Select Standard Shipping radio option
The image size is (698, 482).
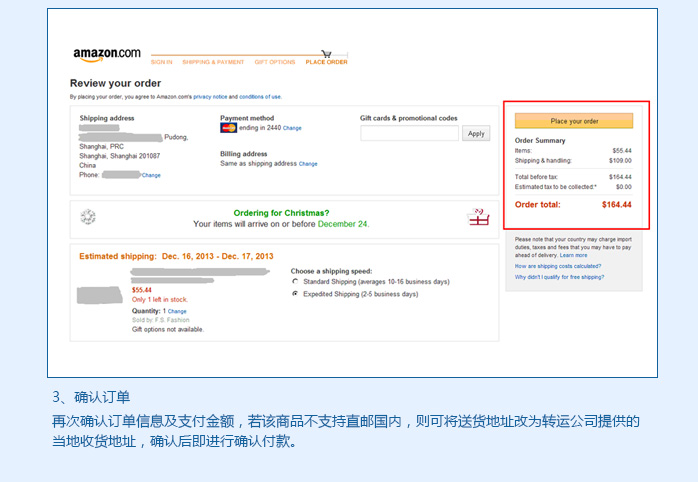[295, 281]
